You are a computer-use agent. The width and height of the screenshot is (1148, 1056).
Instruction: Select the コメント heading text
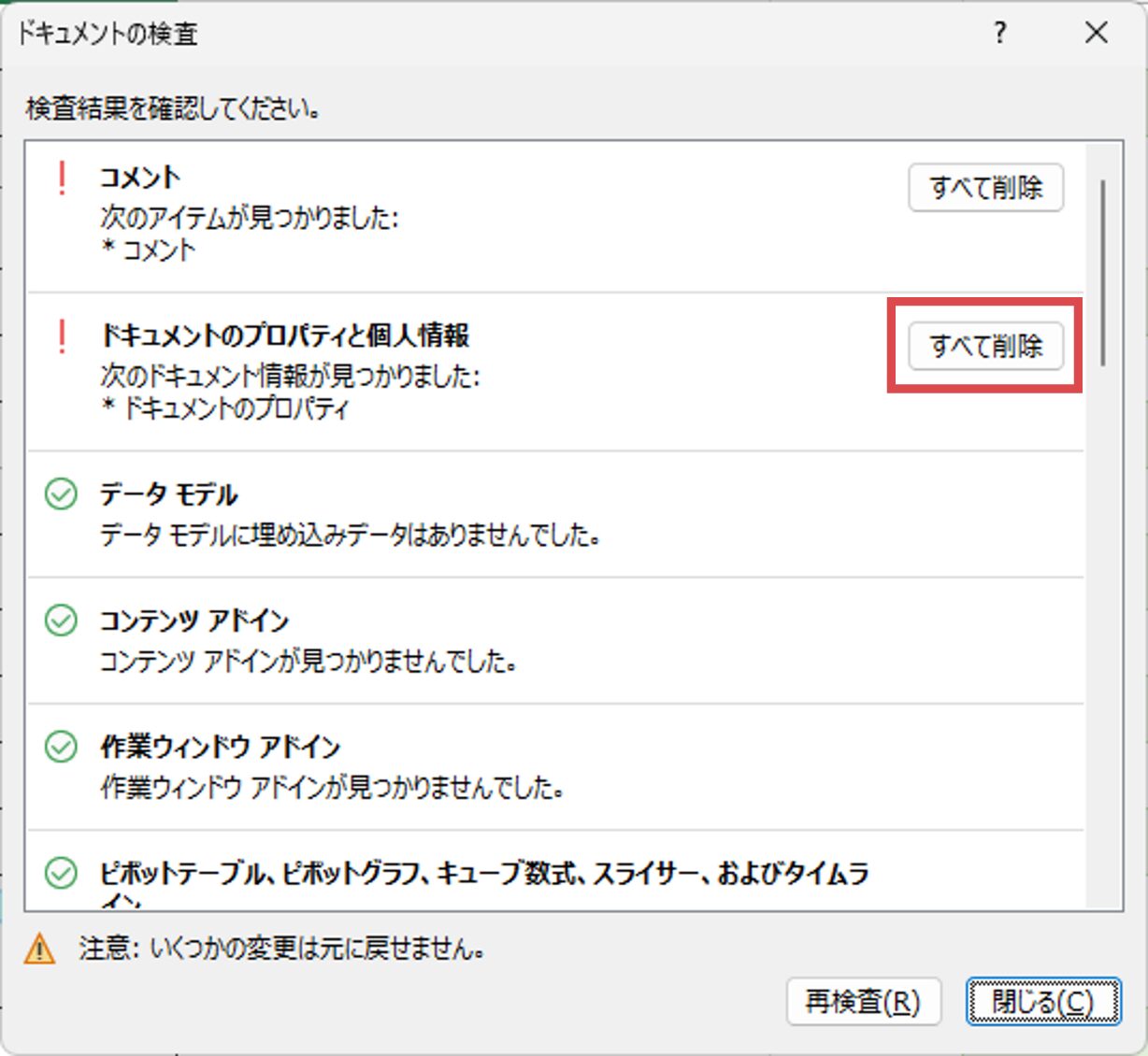click(x=140, y=178)
